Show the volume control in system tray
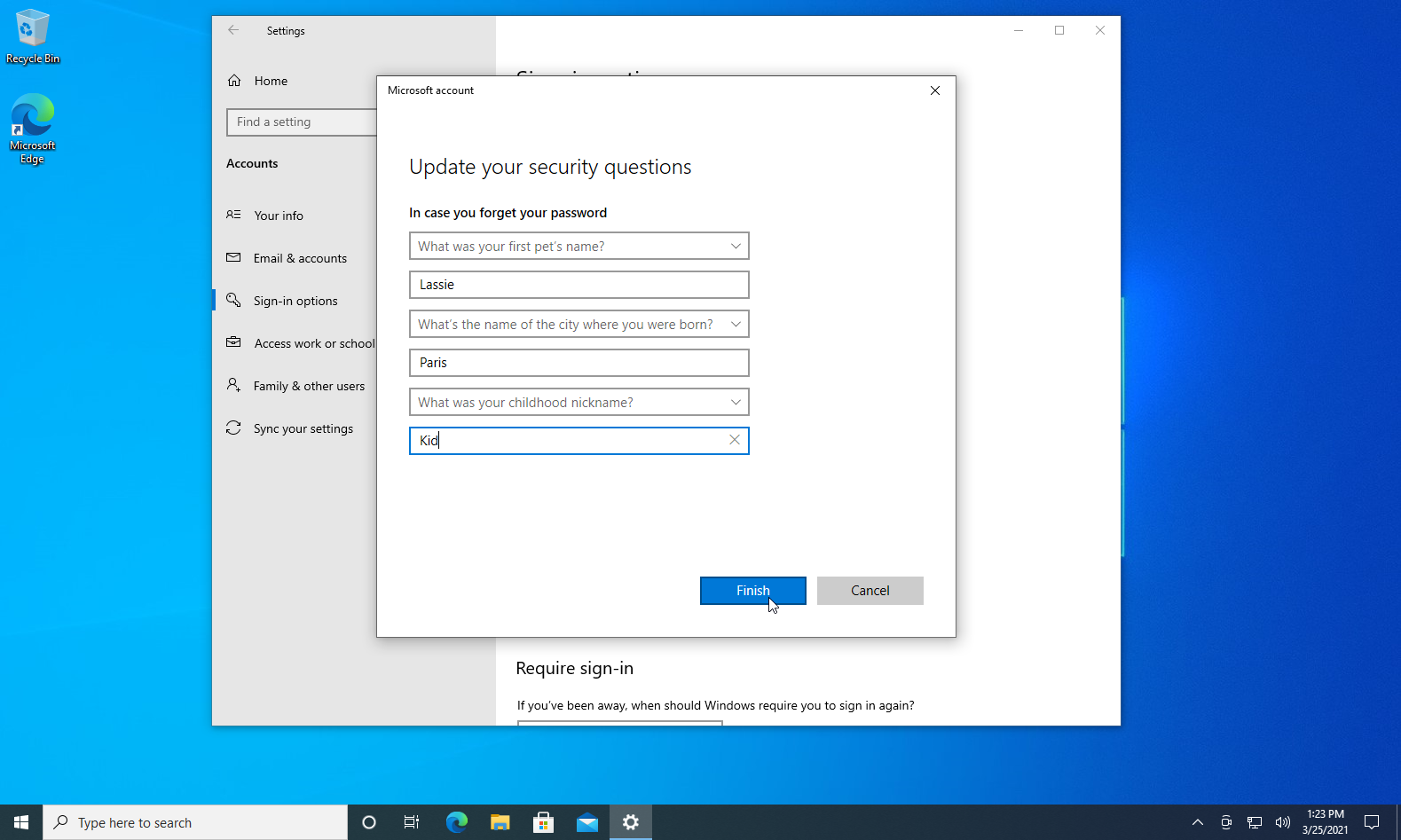This screenshot has width=1401, height=840. pyautogui.click(x=1283, y=822)
